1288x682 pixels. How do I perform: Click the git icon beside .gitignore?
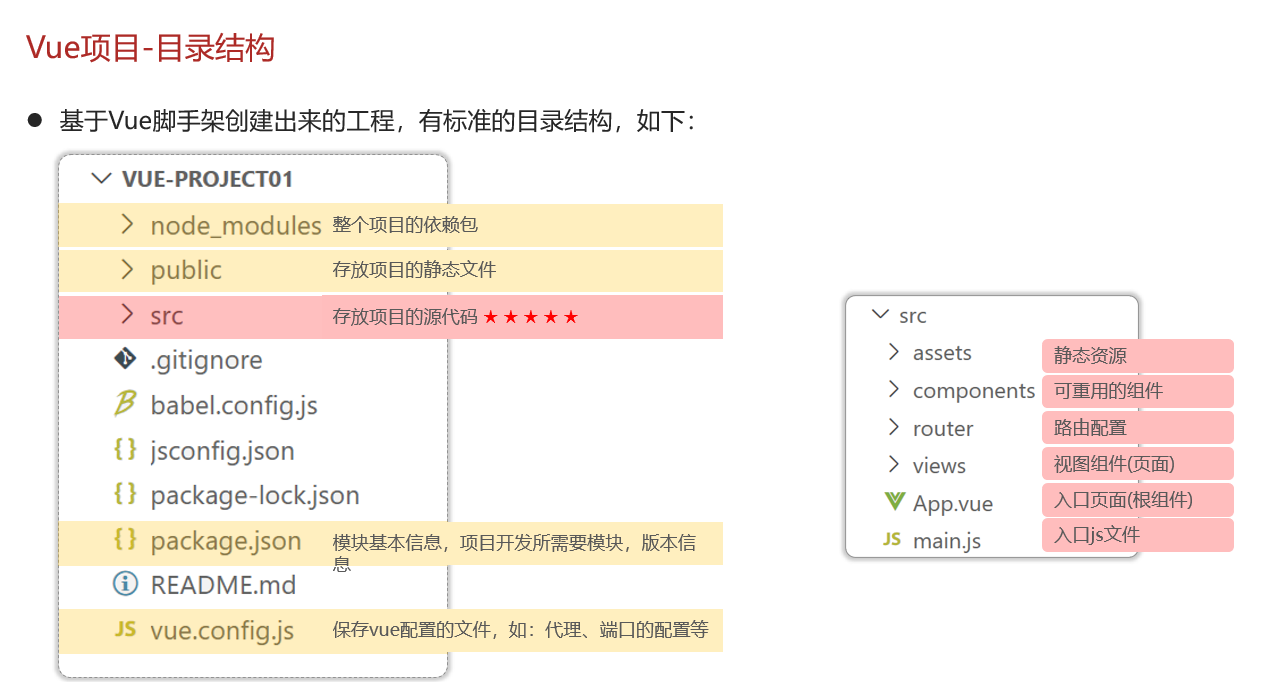click(x=125, y=359)
